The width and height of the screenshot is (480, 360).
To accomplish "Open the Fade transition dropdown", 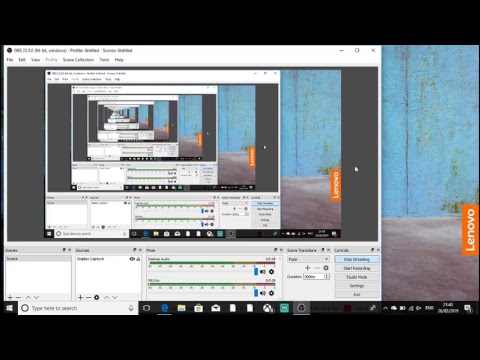I will 308,259.
